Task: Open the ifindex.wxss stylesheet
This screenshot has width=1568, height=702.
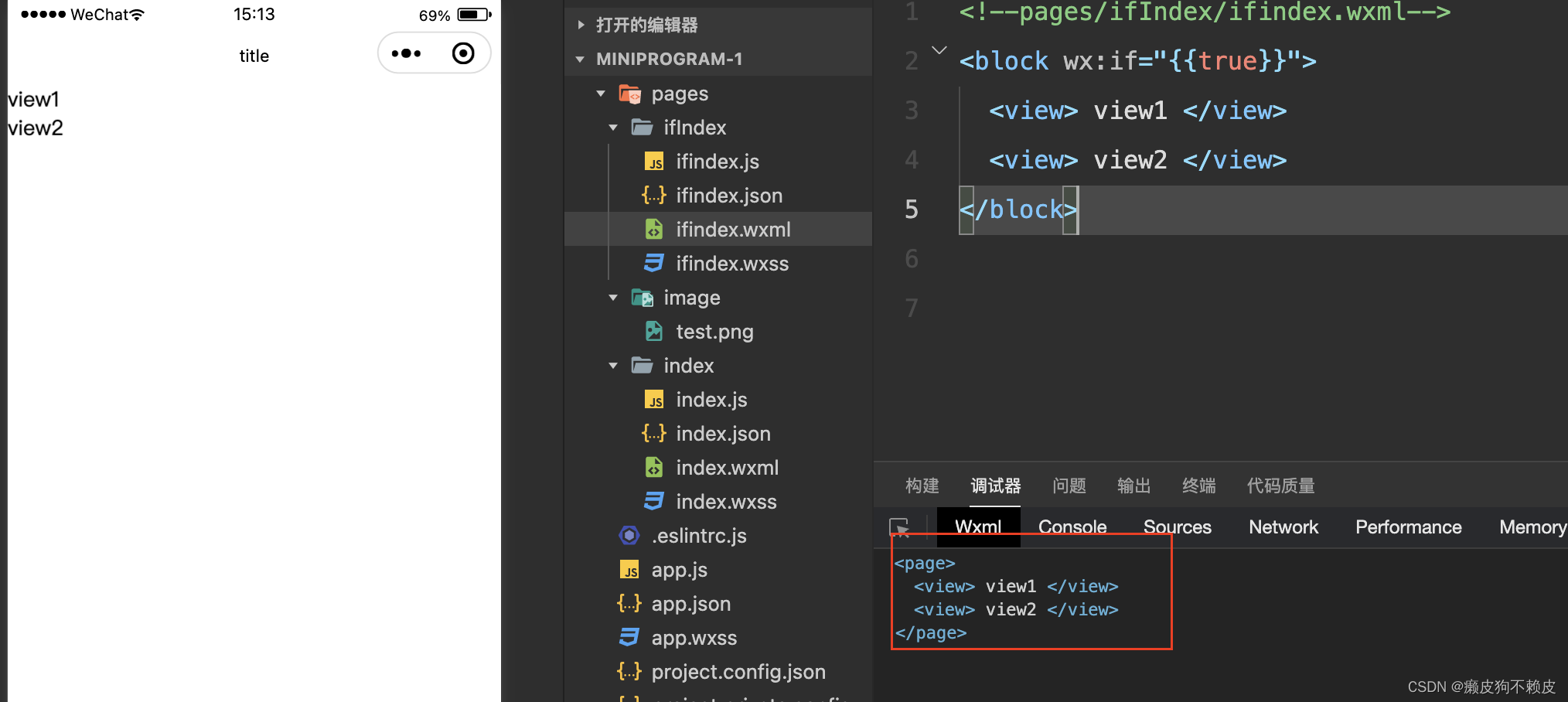Action: click(x=732, y=263)
